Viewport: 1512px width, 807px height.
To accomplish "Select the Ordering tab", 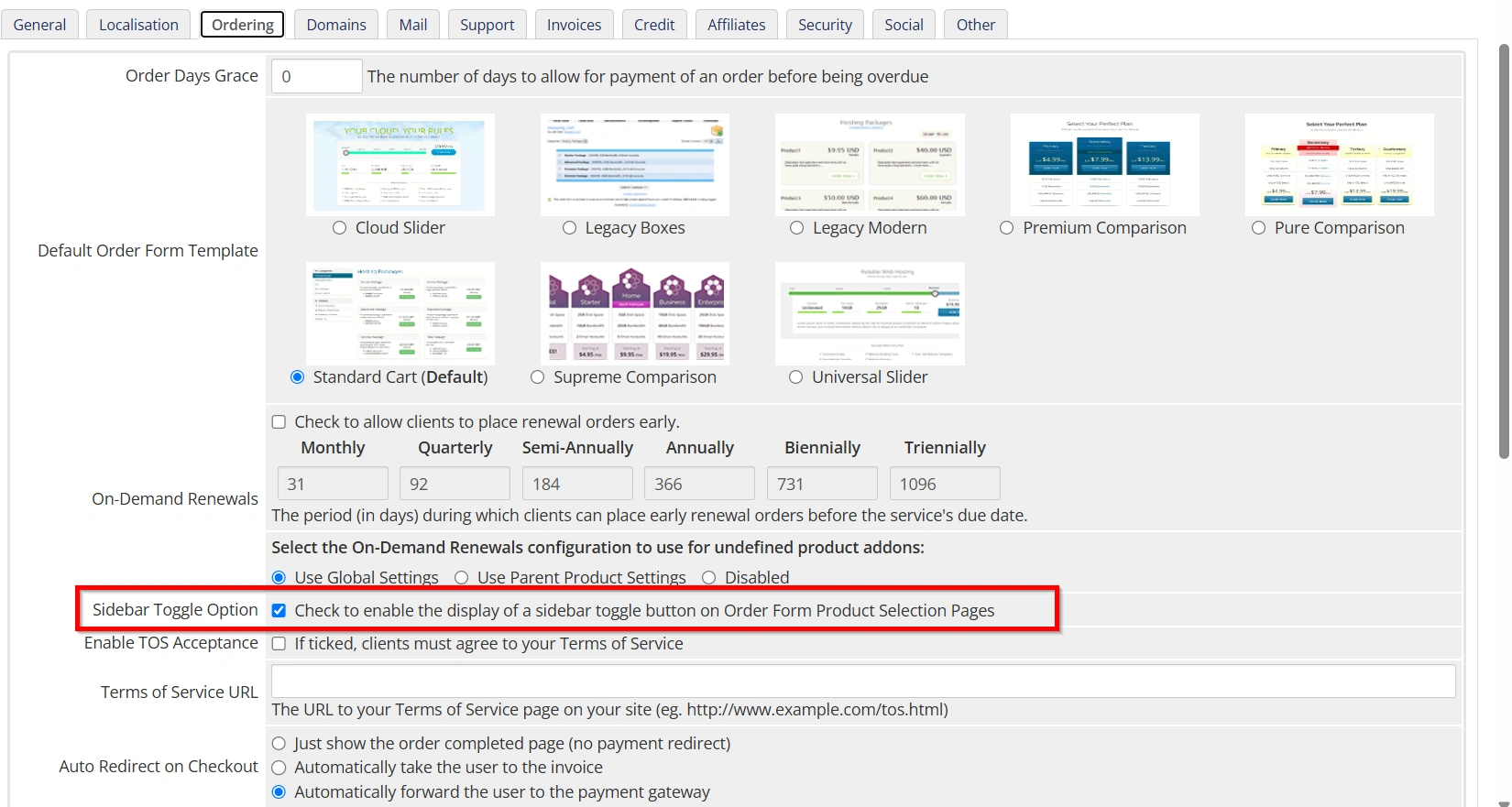I will (243, 25).
